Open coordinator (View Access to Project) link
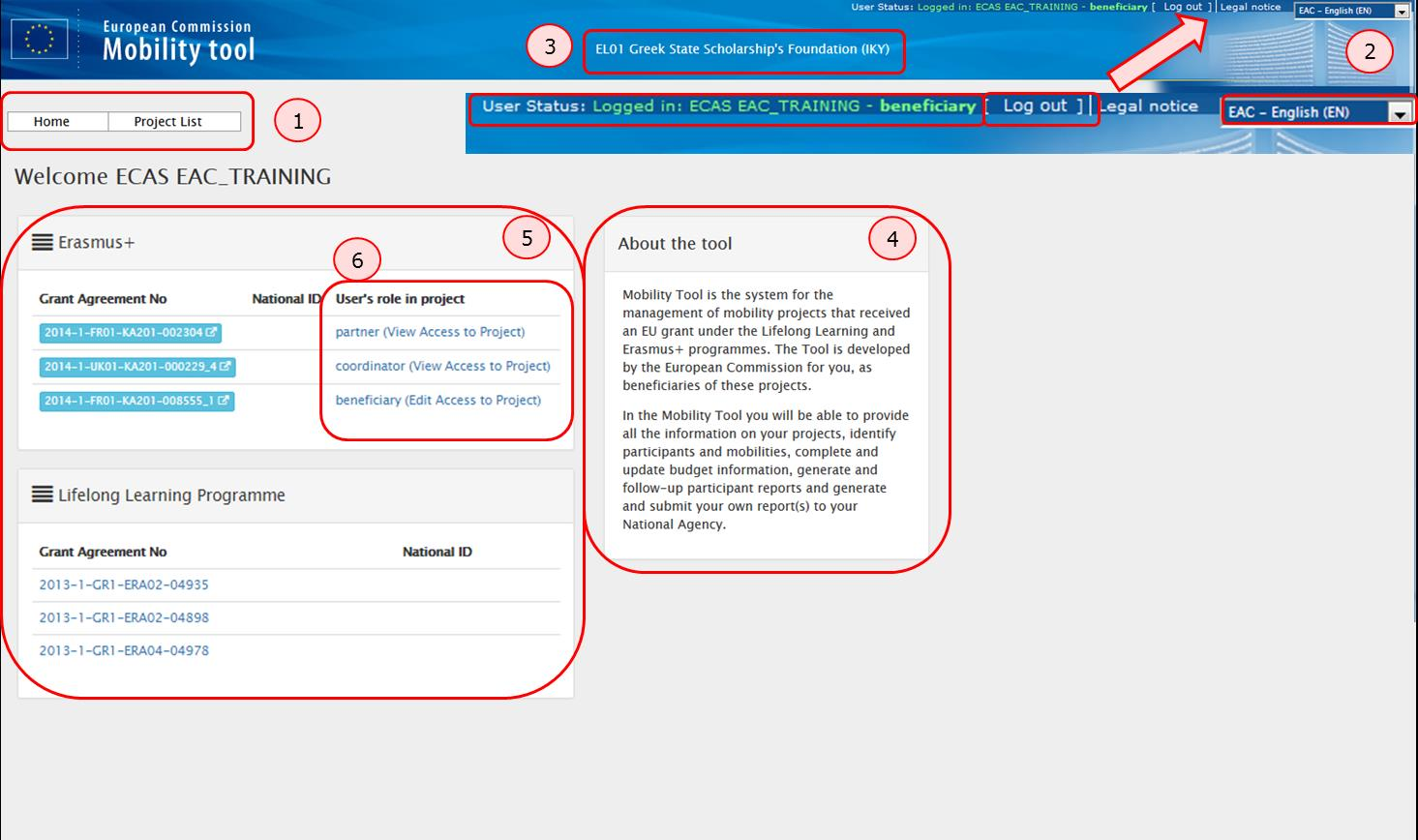The height and width of the screenshot is (840, 1418). (442, 366)
